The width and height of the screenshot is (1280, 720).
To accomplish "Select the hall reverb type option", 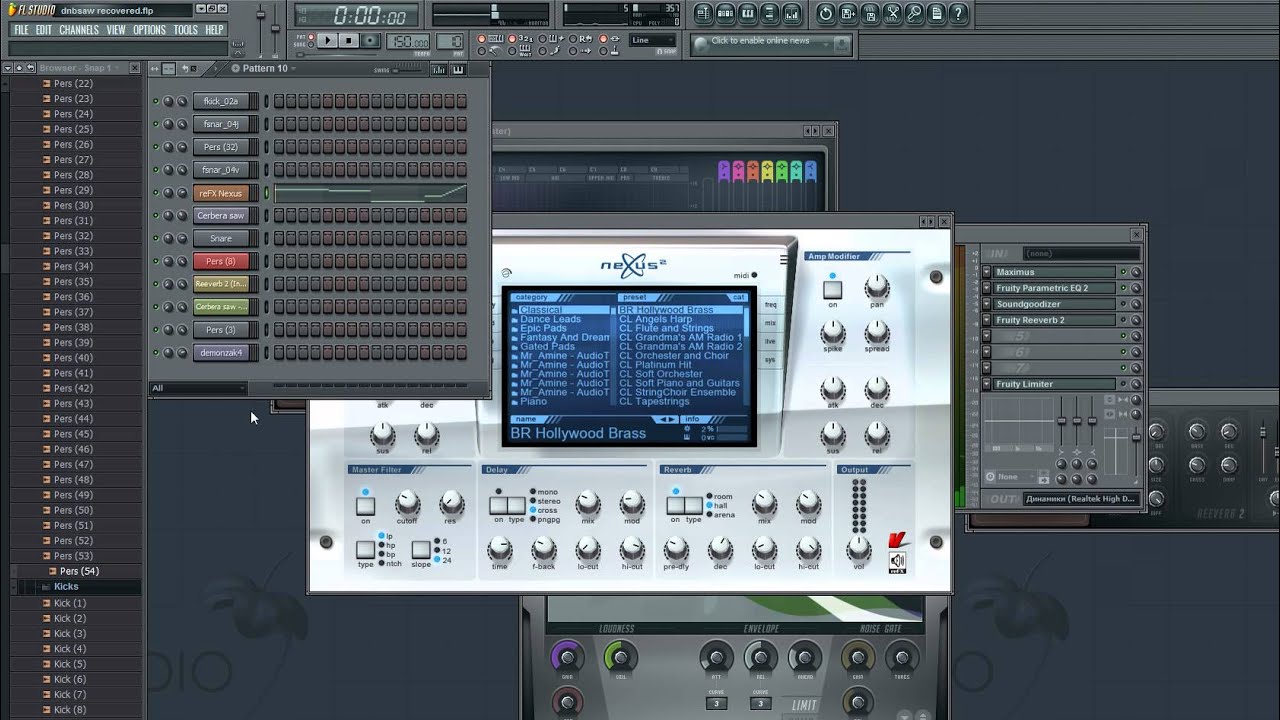I will pyautogui.click(x=719, y=506).
